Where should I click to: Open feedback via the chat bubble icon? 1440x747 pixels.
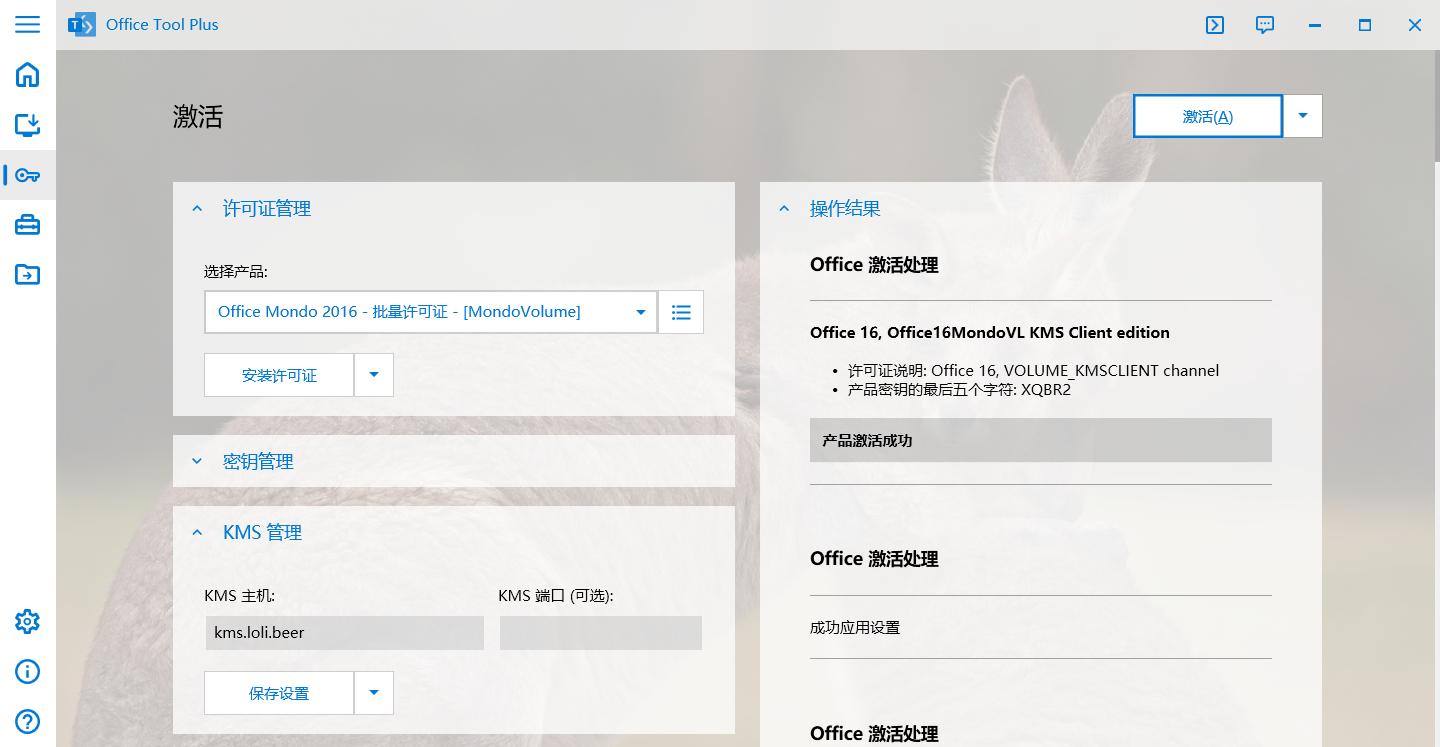pyautogui.click(x=1264, y=25)
